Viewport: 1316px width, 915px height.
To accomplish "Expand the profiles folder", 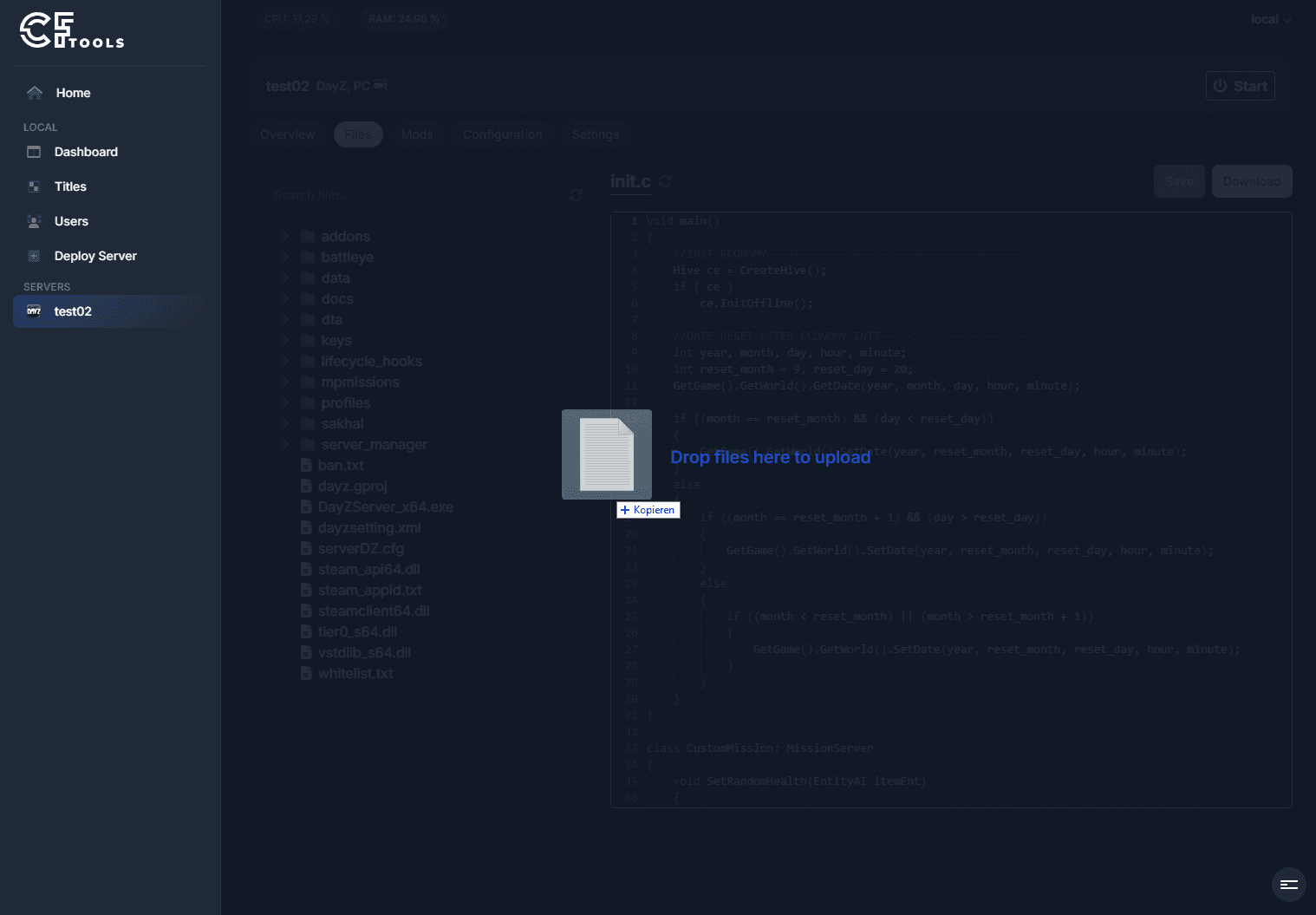I will coord(284,402).
